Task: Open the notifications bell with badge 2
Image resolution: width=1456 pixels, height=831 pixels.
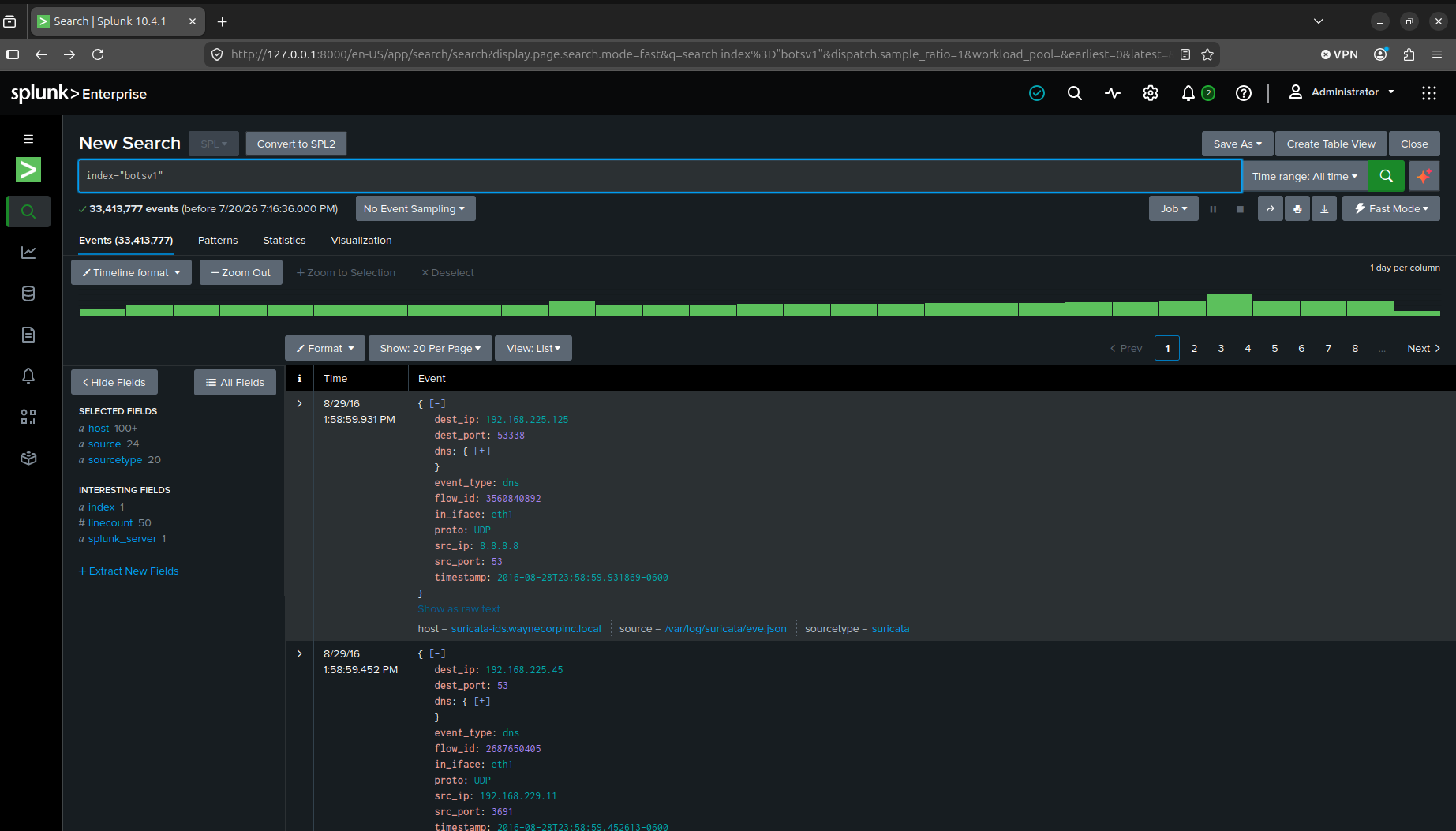Action: click(x=1197, y=93)
